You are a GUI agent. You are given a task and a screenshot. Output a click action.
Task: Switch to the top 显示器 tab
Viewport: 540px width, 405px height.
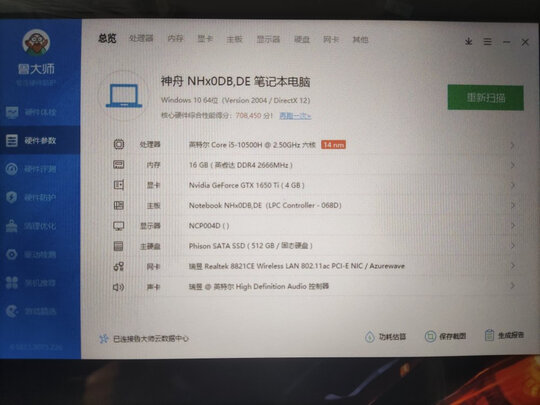pos(268,39)
